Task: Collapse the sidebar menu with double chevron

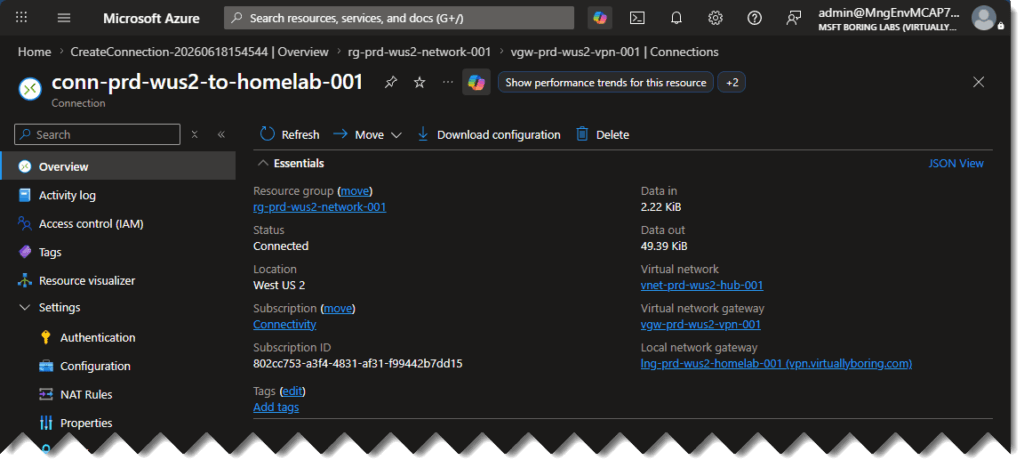Action: pyautogui.click(x=221, y=134)
